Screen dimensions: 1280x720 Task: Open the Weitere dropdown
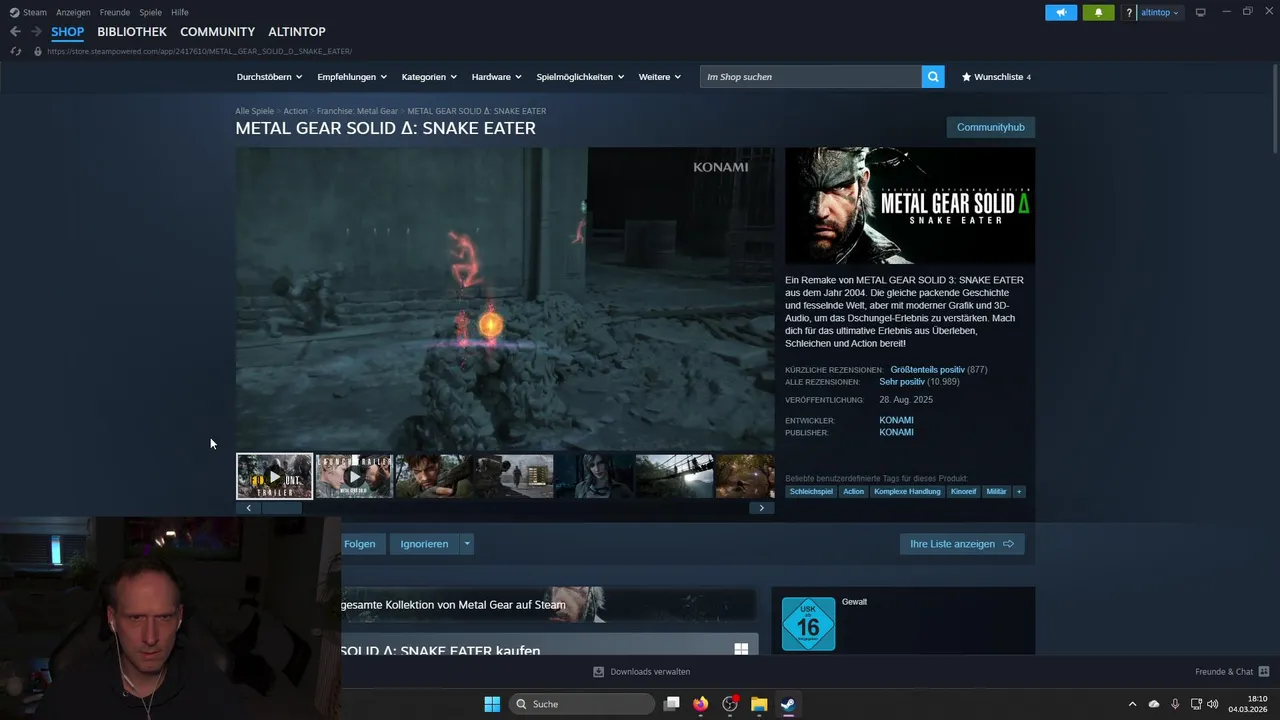(660, 77)
